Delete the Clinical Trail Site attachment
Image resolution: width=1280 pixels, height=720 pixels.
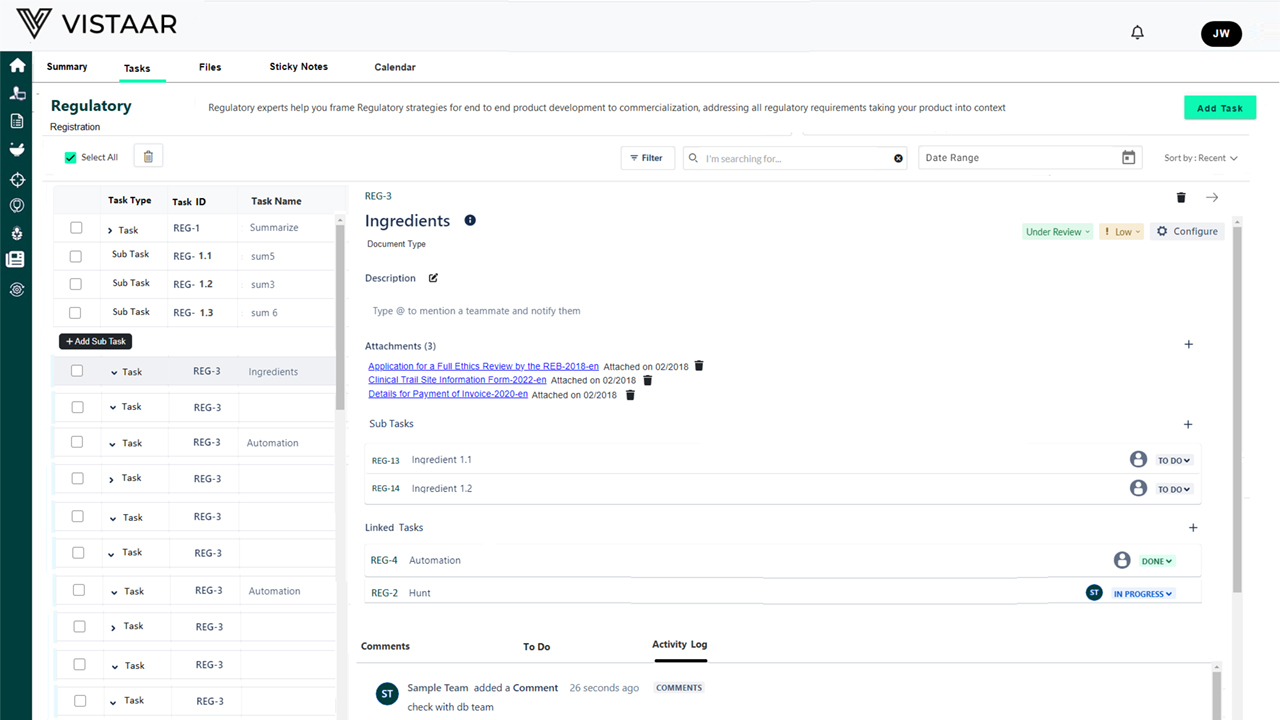647,380
